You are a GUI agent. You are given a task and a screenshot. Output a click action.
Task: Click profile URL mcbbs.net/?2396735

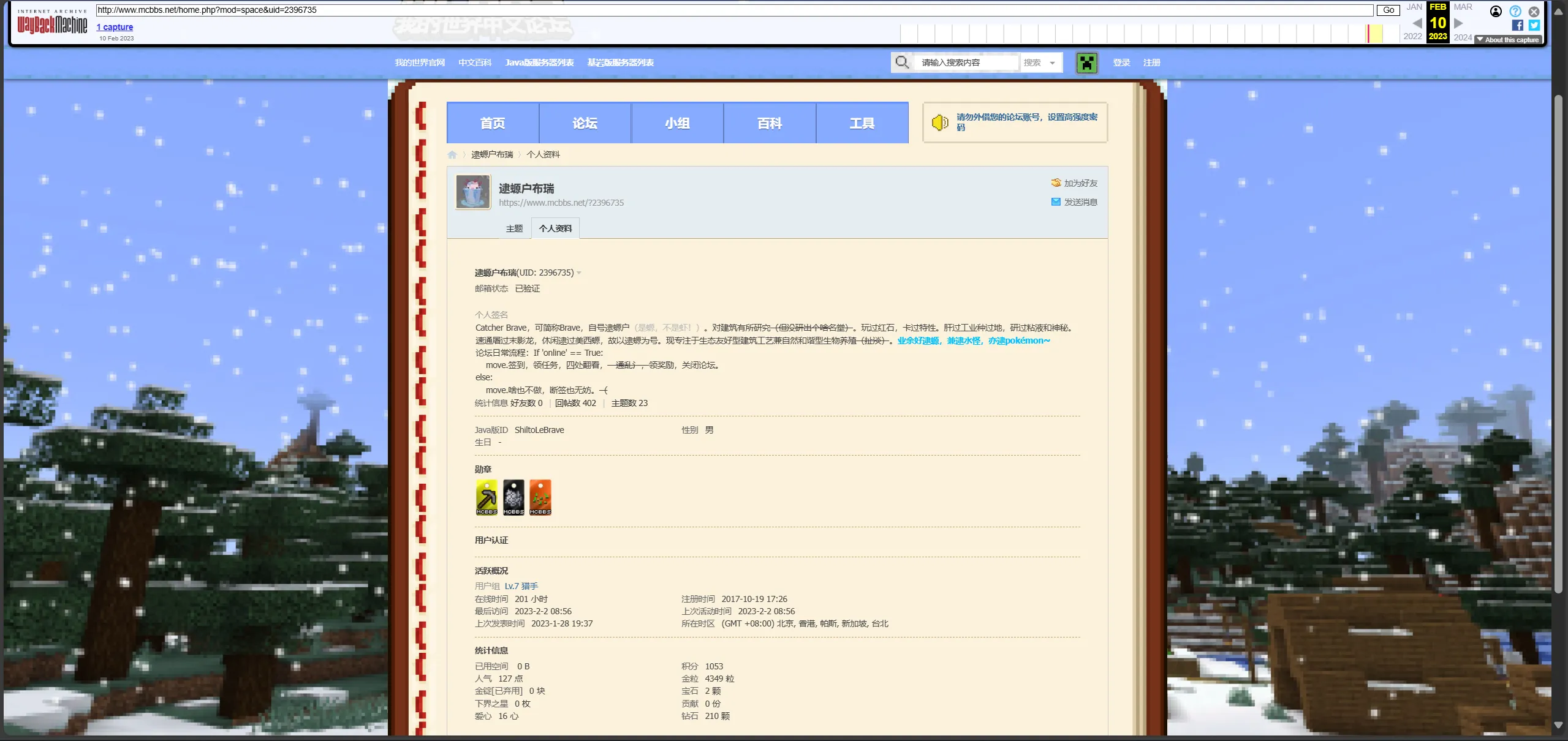click(561, 203)
